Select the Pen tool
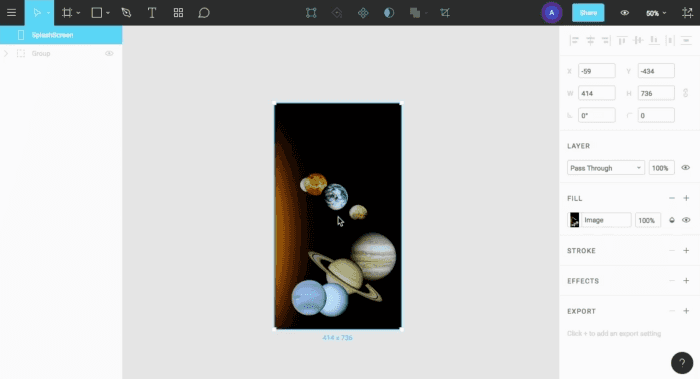 click(x=126, y=12)
